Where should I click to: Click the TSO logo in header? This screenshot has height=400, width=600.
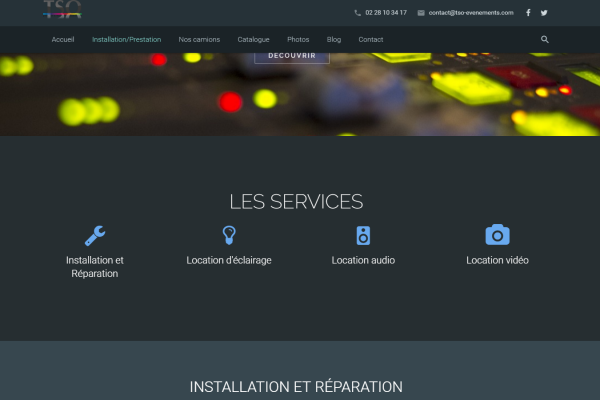(62, 10)
